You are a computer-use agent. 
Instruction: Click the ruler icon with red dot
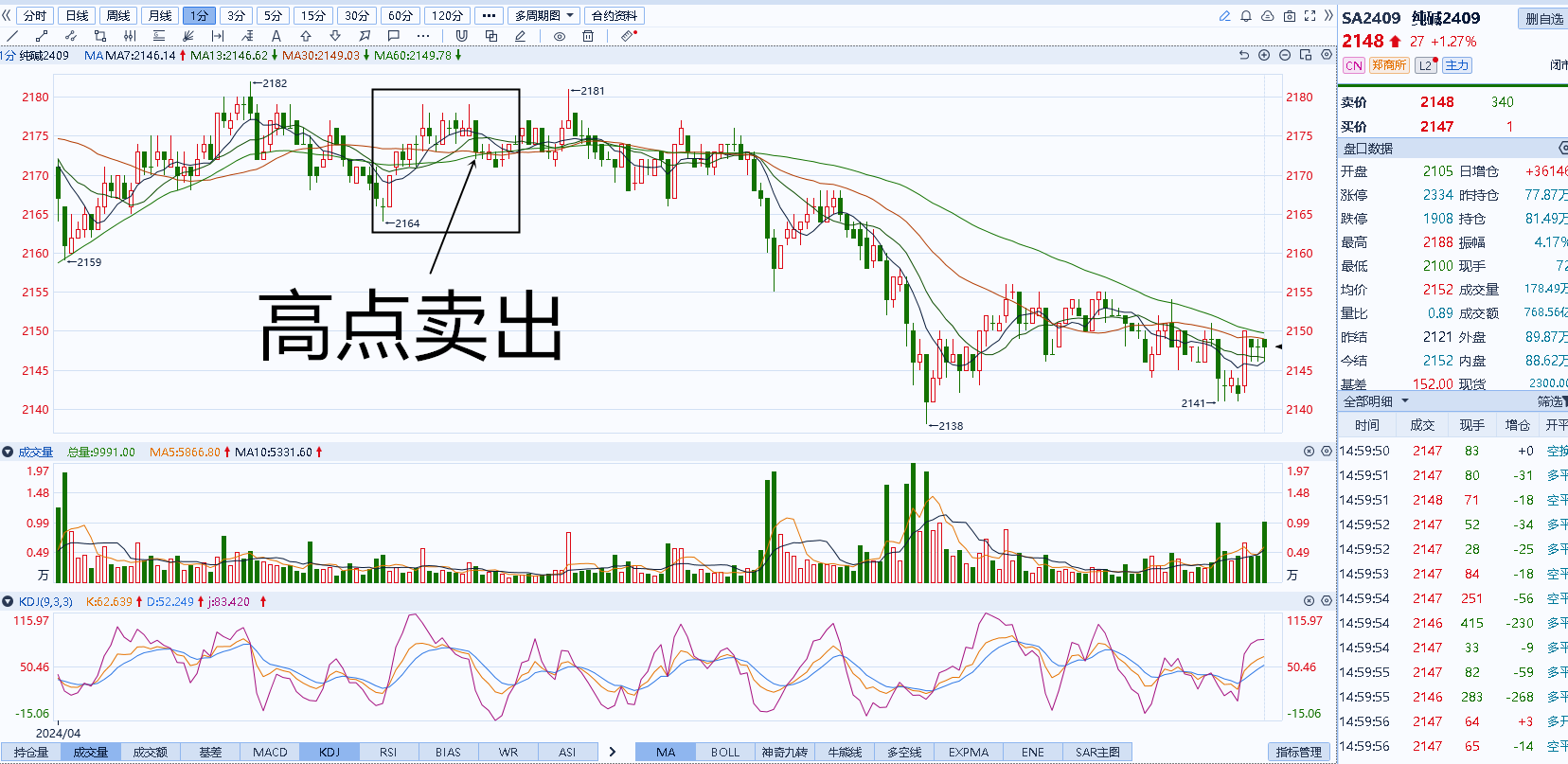(x=630, y=36)
